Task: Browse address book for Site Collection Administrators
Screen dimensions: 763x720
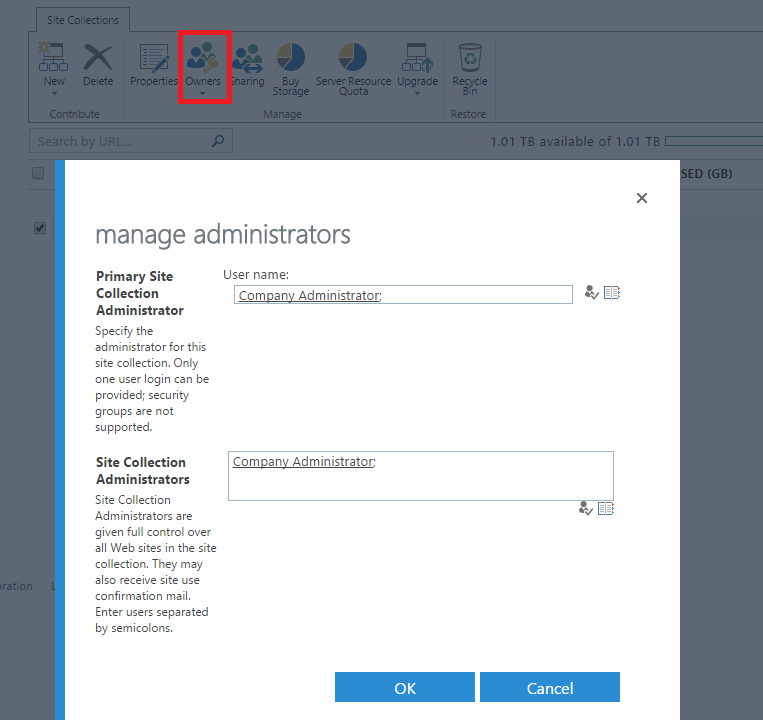Action: point(606,508)
